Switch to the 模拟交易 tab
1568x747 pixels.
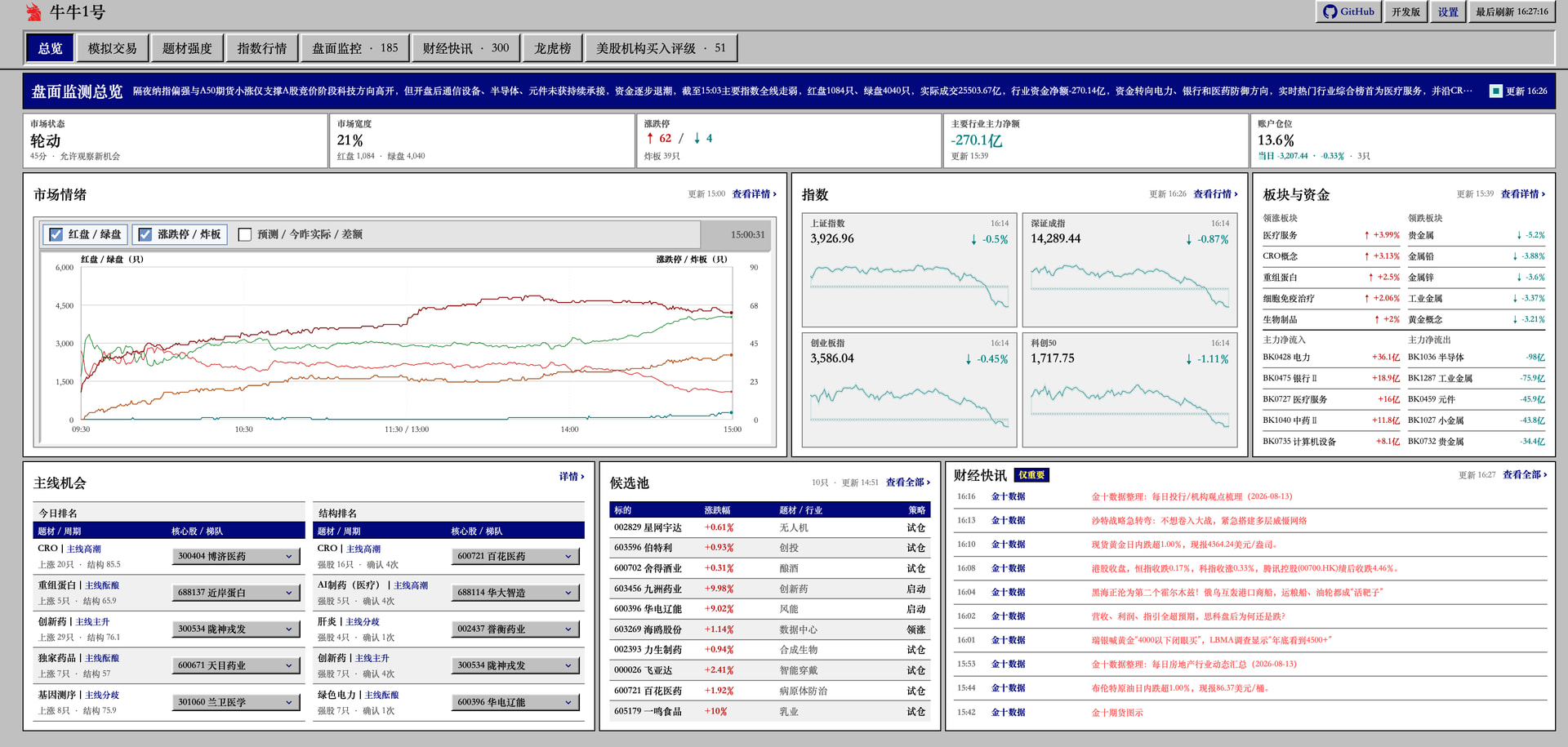point(113,48)
